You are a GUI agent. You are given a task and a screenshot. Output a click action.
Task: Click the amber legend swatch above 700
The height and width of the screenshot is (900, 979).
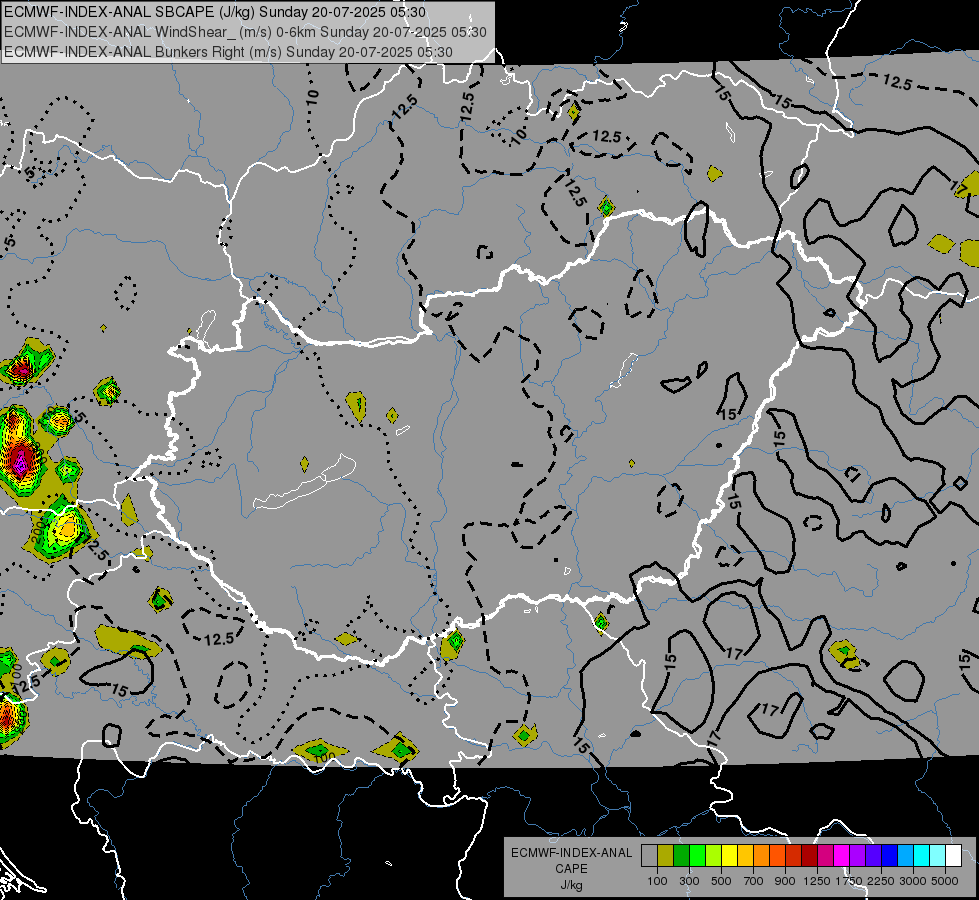click(x=745, y=855)
